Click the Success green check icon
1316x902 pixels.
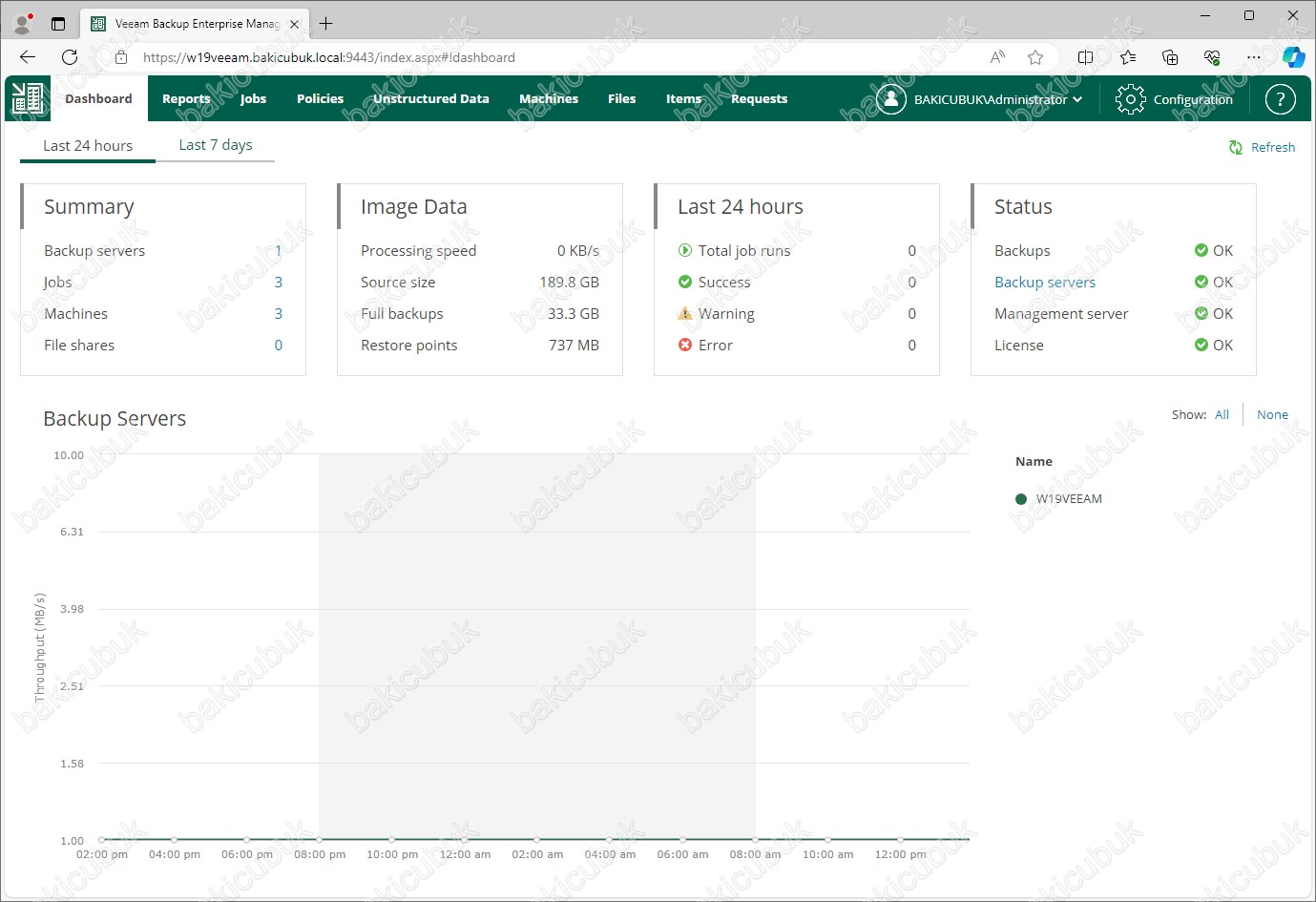tap(685, 282)
